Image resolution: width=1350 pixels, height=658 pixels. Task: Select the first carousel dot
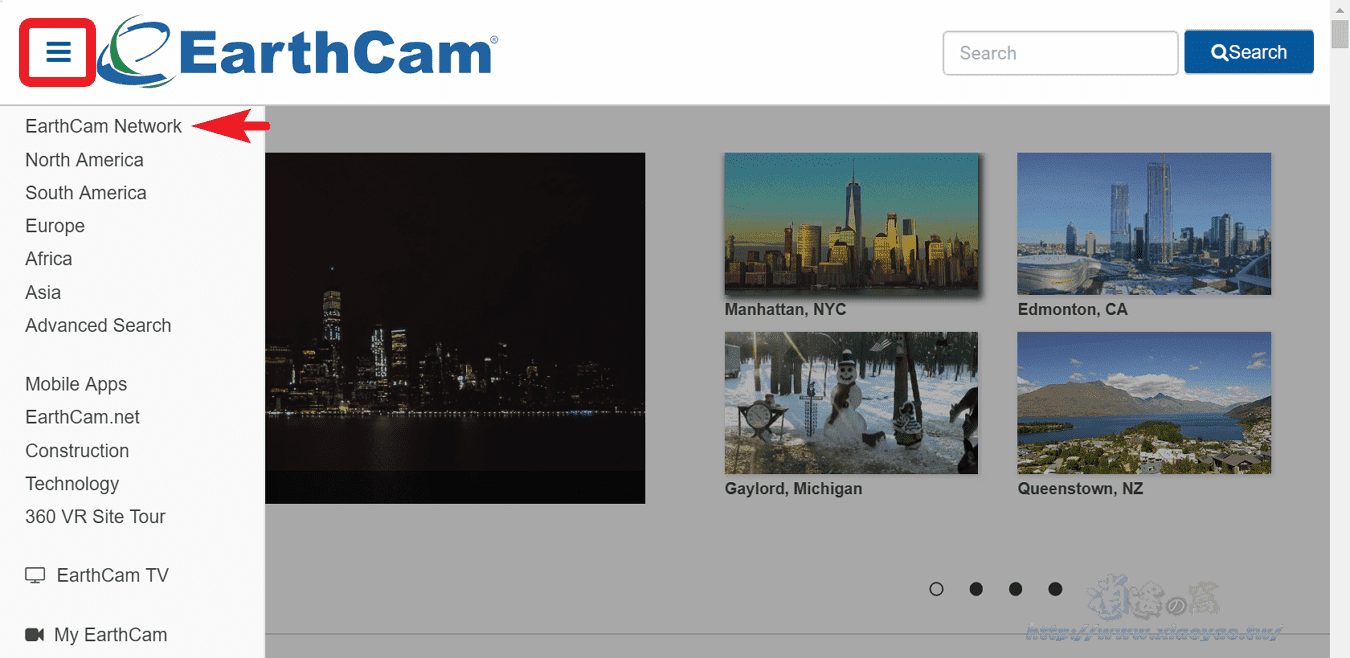pos(936,589)
